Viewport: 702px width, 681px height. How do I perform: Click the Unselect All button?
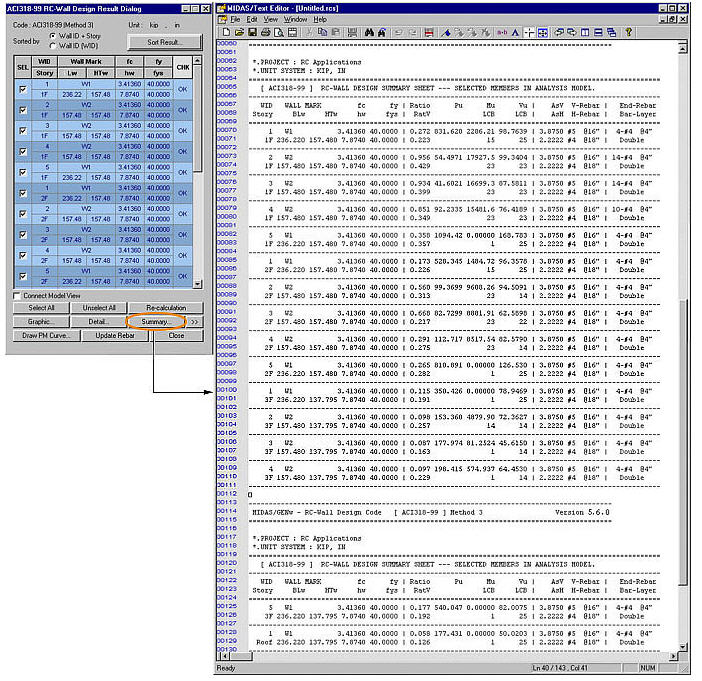click(99, 308)
